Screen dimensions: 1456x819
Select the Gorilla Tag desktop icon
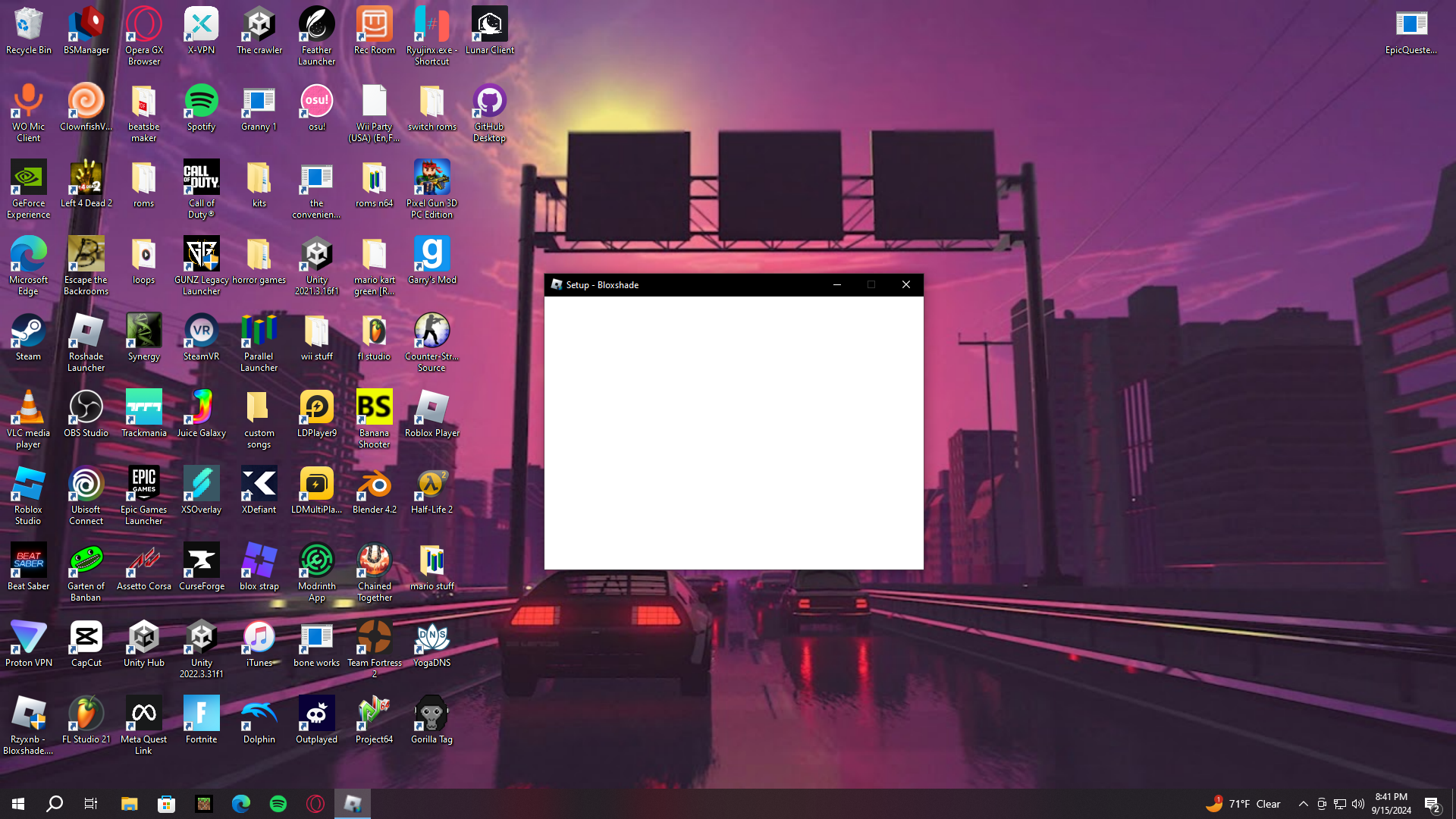(431, 714)
